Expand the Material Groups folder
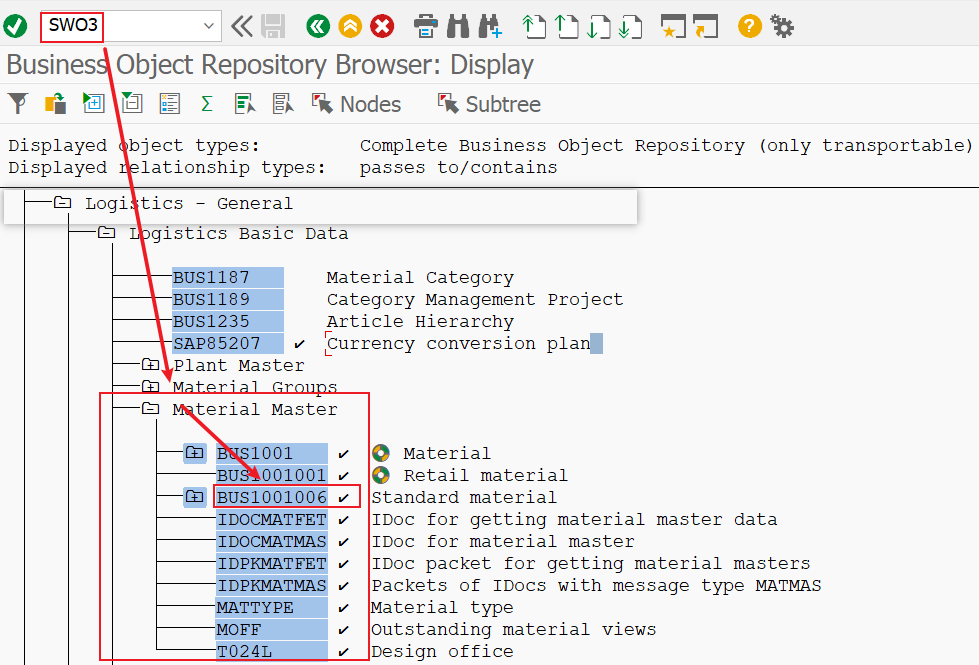 point(150,386)
